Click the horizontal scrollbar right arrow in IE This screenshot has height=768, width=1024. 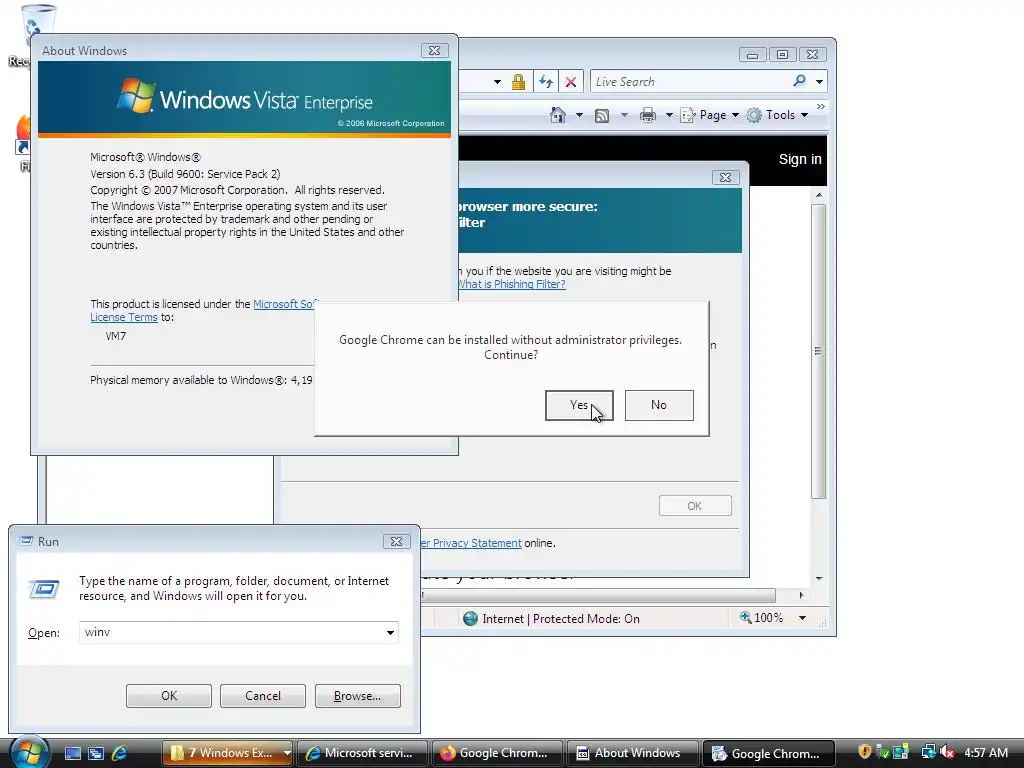(x=801, y=596)
